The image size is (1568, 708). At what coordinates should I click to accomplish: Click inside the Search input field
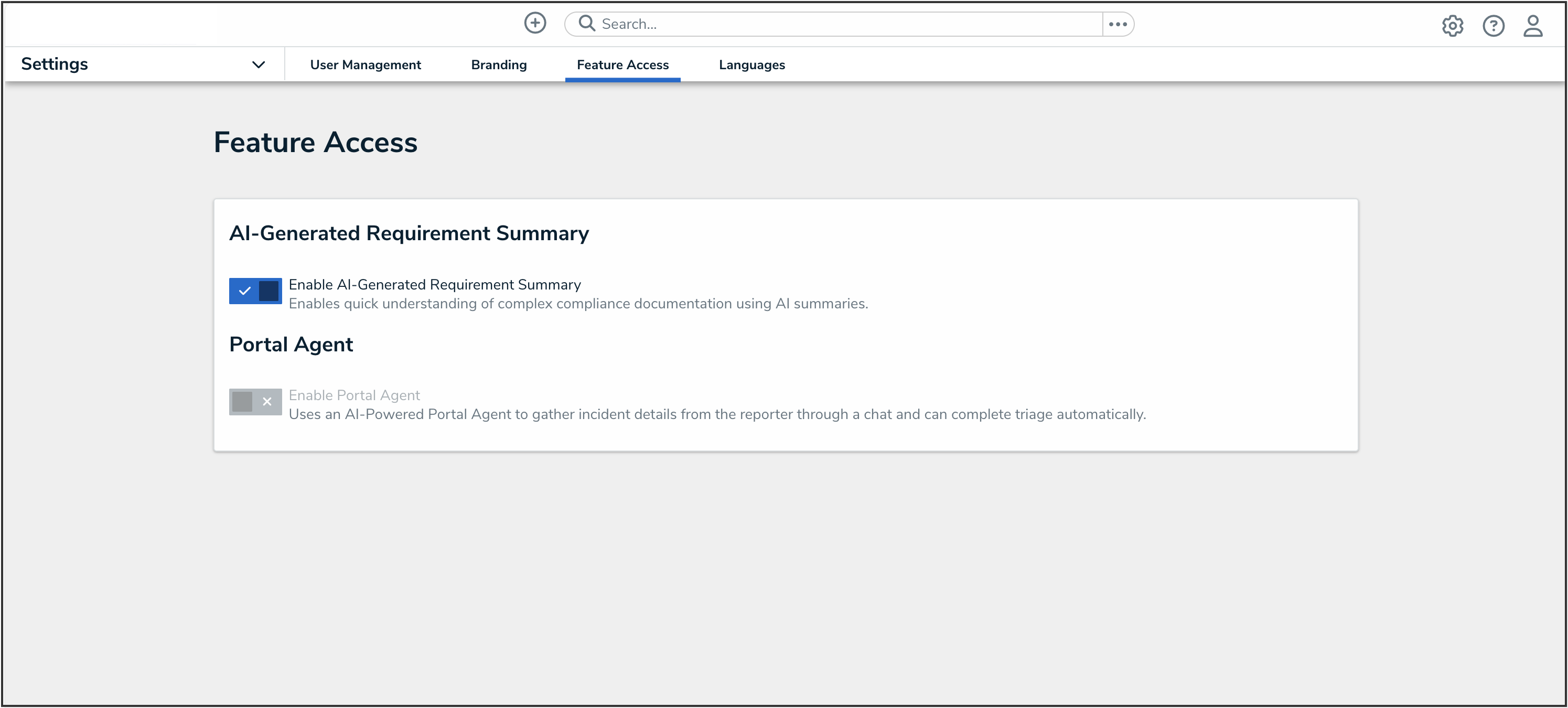(x=791, y=23)
